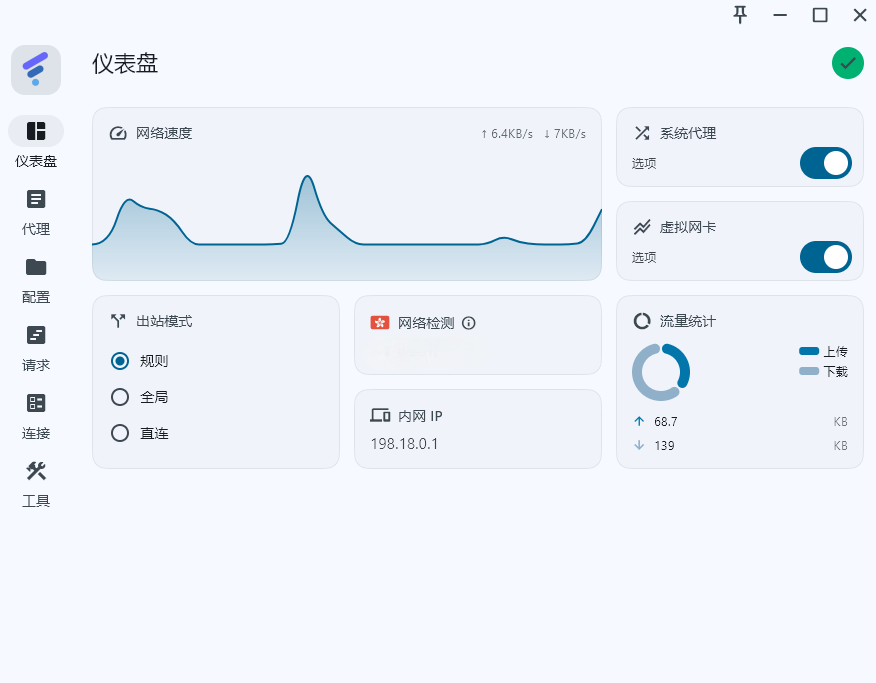The width and height of the screenshot is (876, 683).
Task: Click the traffic donut chart
Action: 661,372
